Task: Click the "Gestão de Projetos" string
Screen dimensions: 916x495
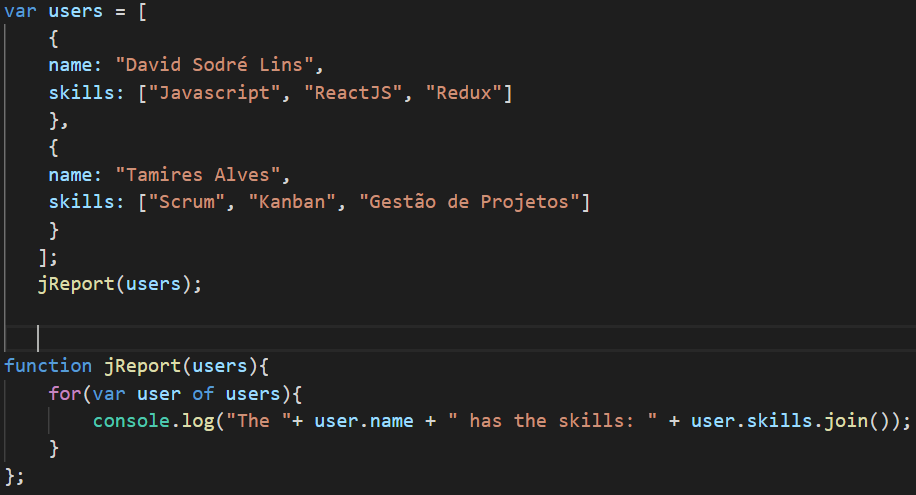Action: coord(469,202)
